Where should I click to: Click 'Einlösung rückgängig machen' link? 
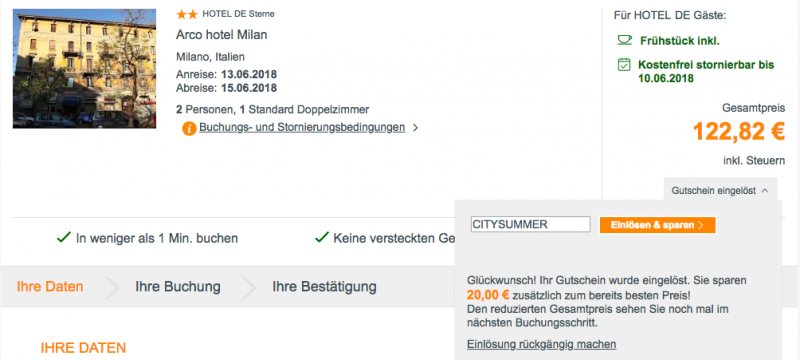click(x=541, y=345)
